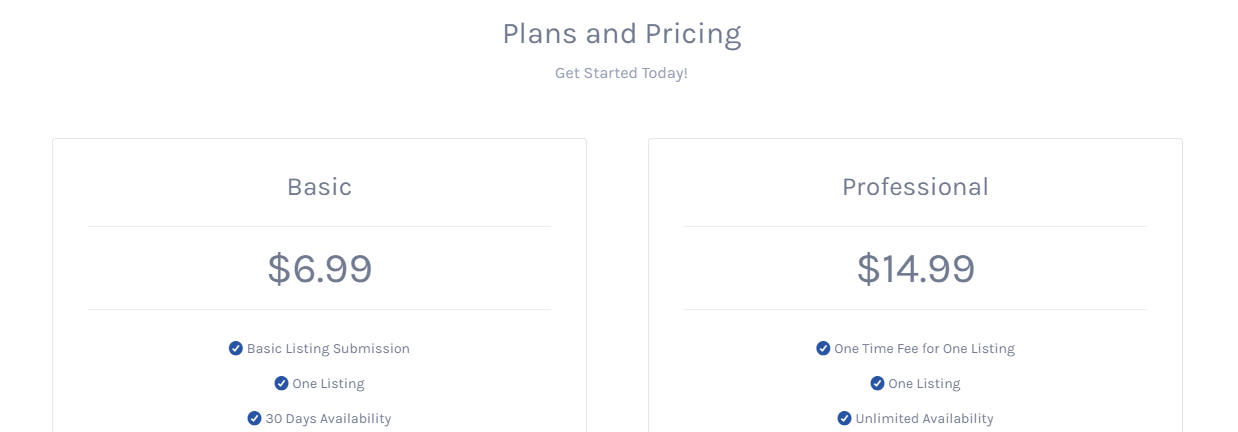Click One Listing text in Professional card
The height and width of the screenshot is (432, 1238).
coord(924,384)
